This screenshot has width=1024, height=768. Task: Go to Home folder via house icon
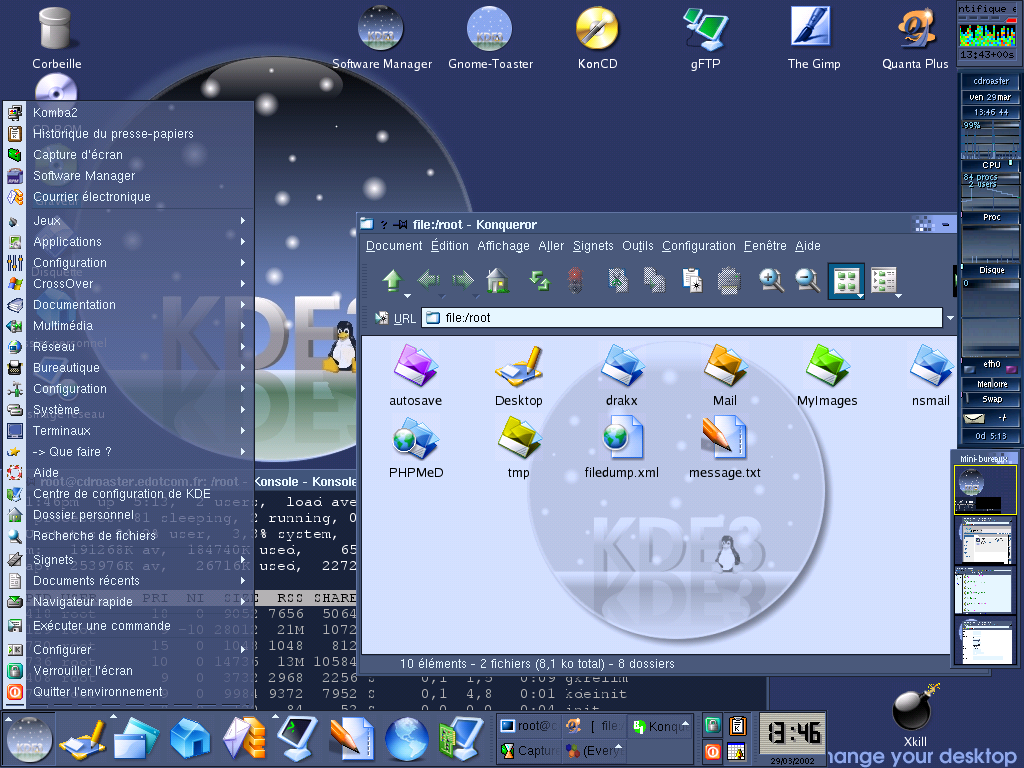[498, 280]
